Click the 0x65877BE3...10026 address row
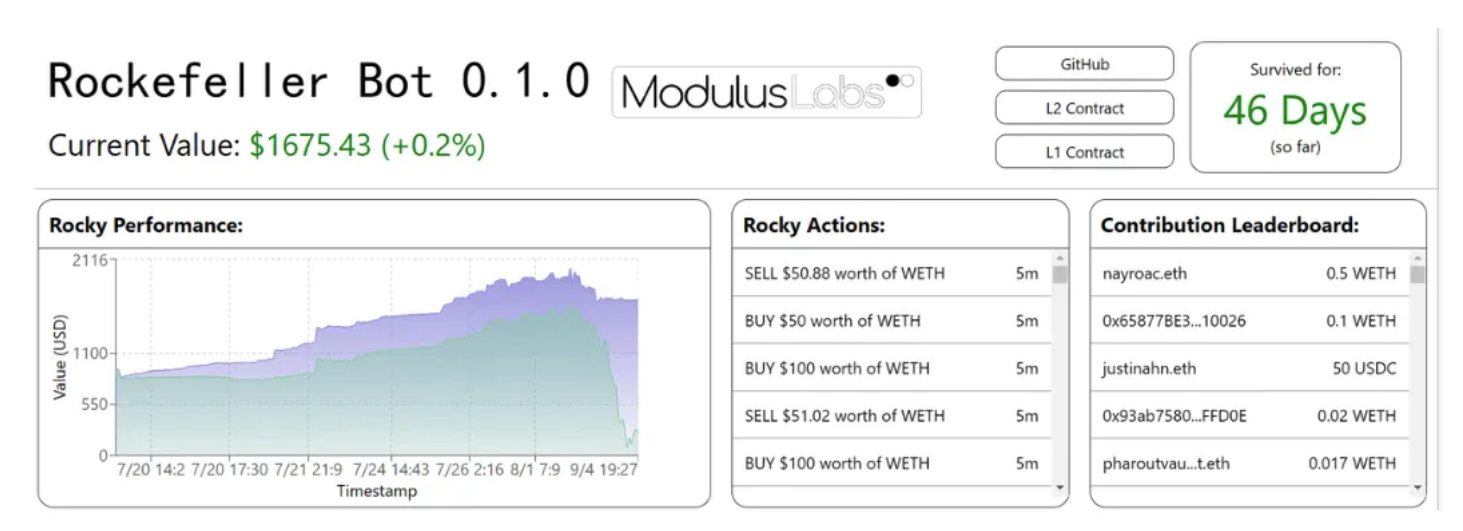The width and height of the screenshot is (1463, 531). coord(1174,321)
